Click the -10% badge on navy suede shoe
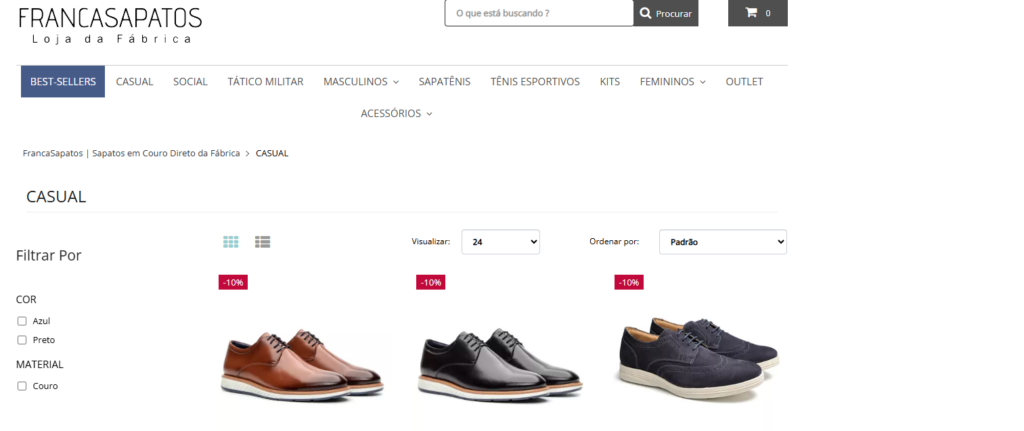1024x431 pixels. pos(629,282)
